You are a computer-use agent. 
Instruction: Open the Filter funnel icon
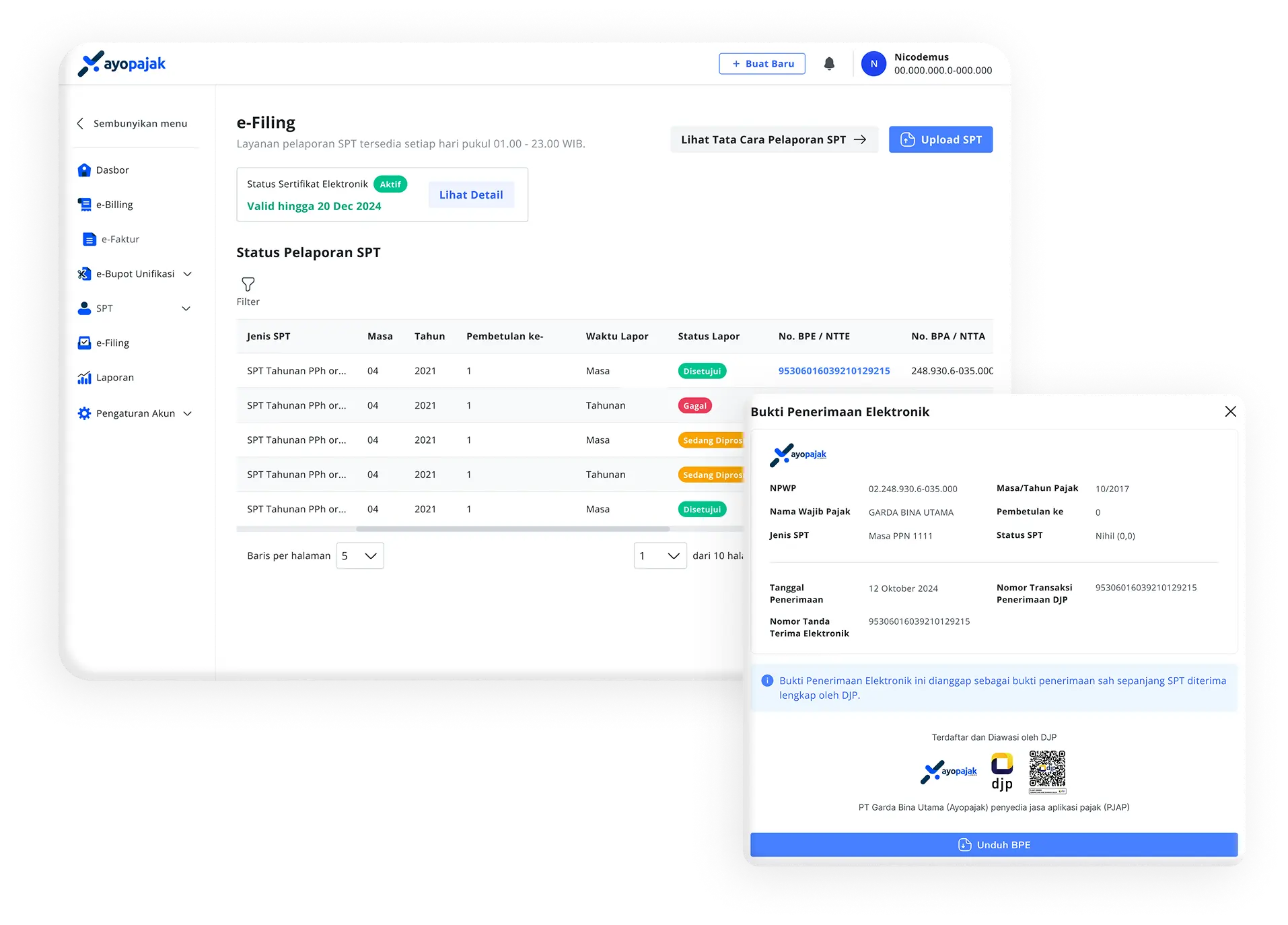[248, 285]
